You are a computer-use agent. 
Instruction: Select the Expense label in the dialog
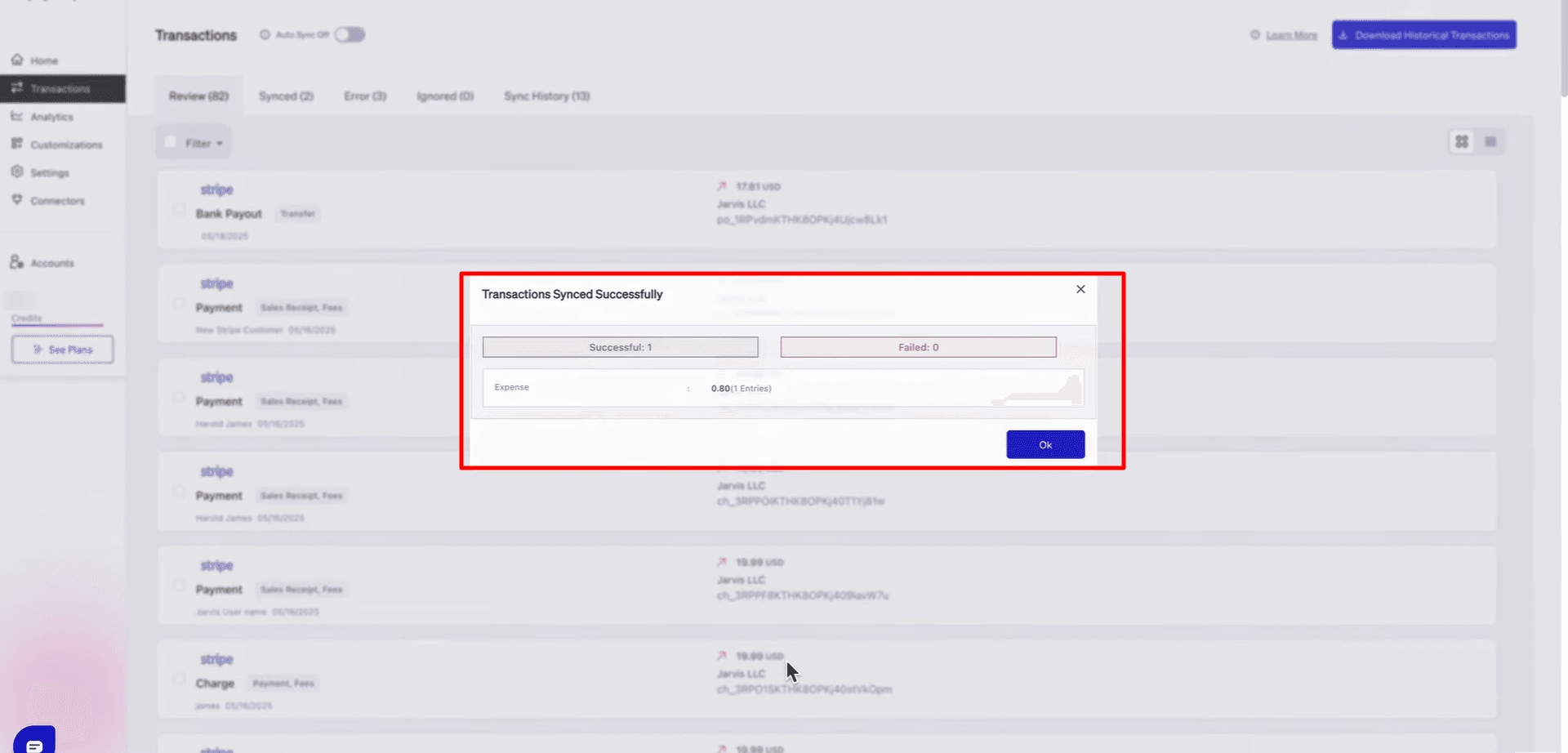pyautogui.click(x=511, y=387)
